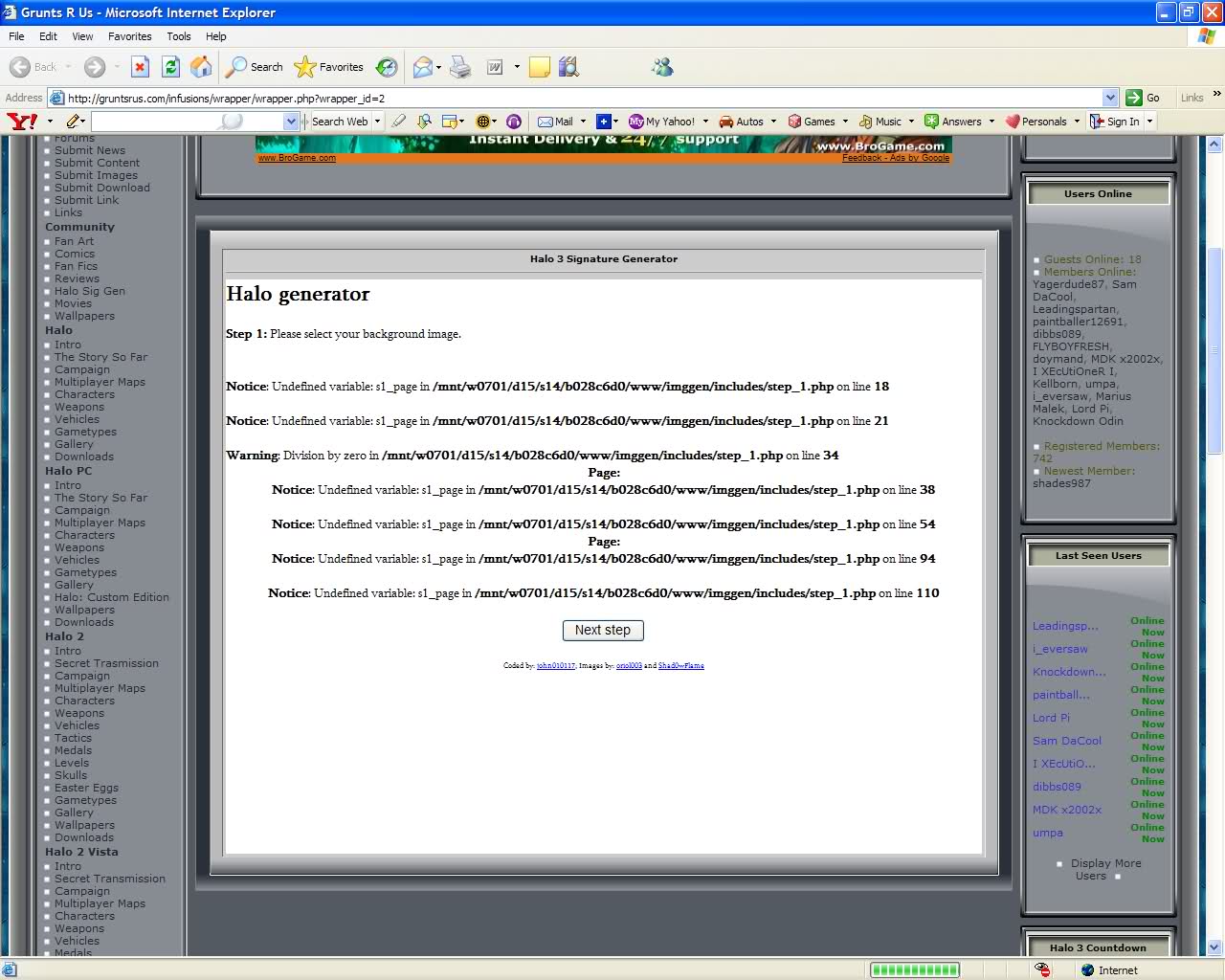The height and width of the screenshot is (980, 1225).
Task: Expand the Sign In dropdown arrow
Action: click(x=1150, y=122)
